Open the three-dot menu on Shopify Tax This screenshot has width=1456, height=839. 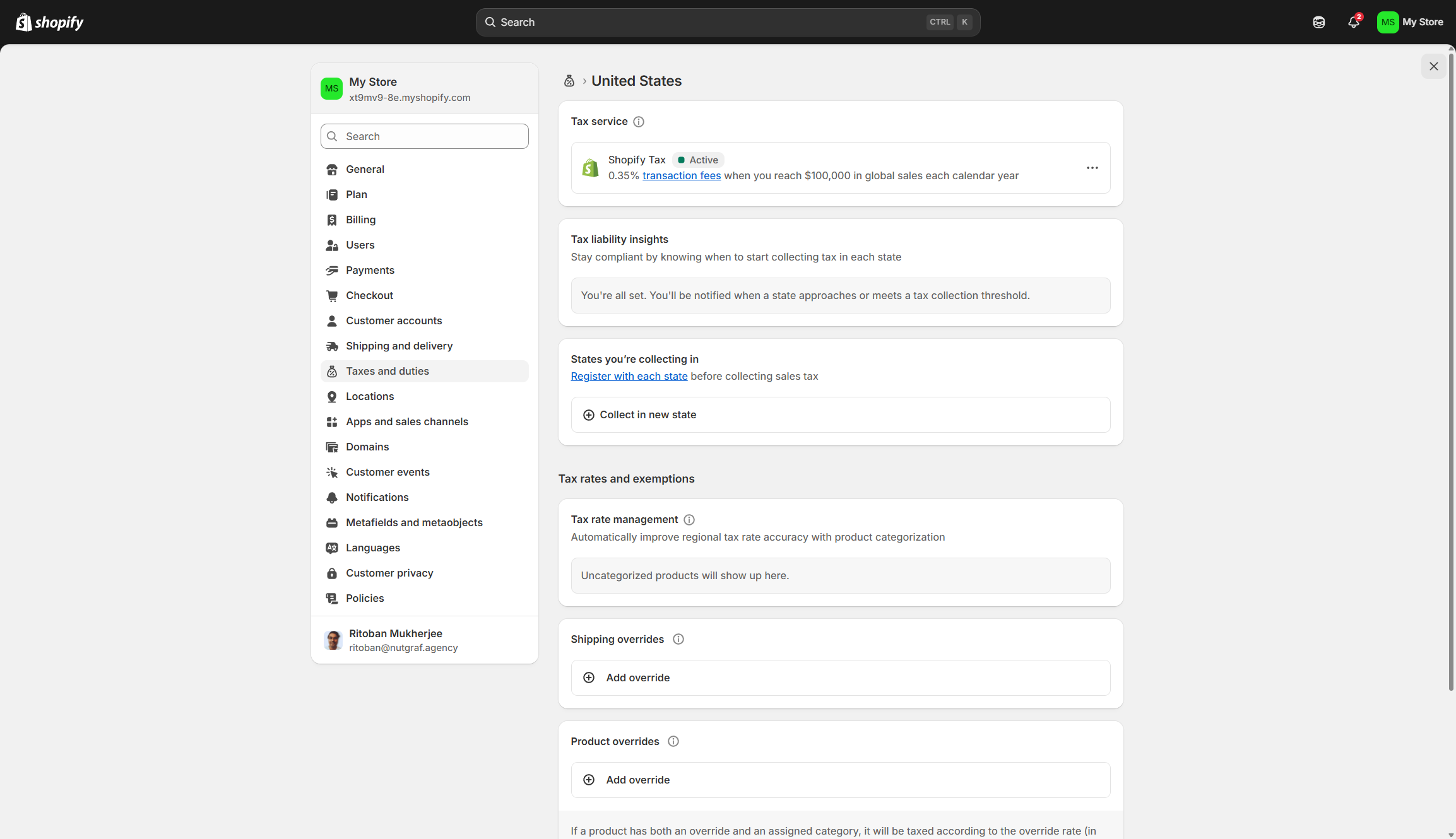click(x=1092, y=168)
